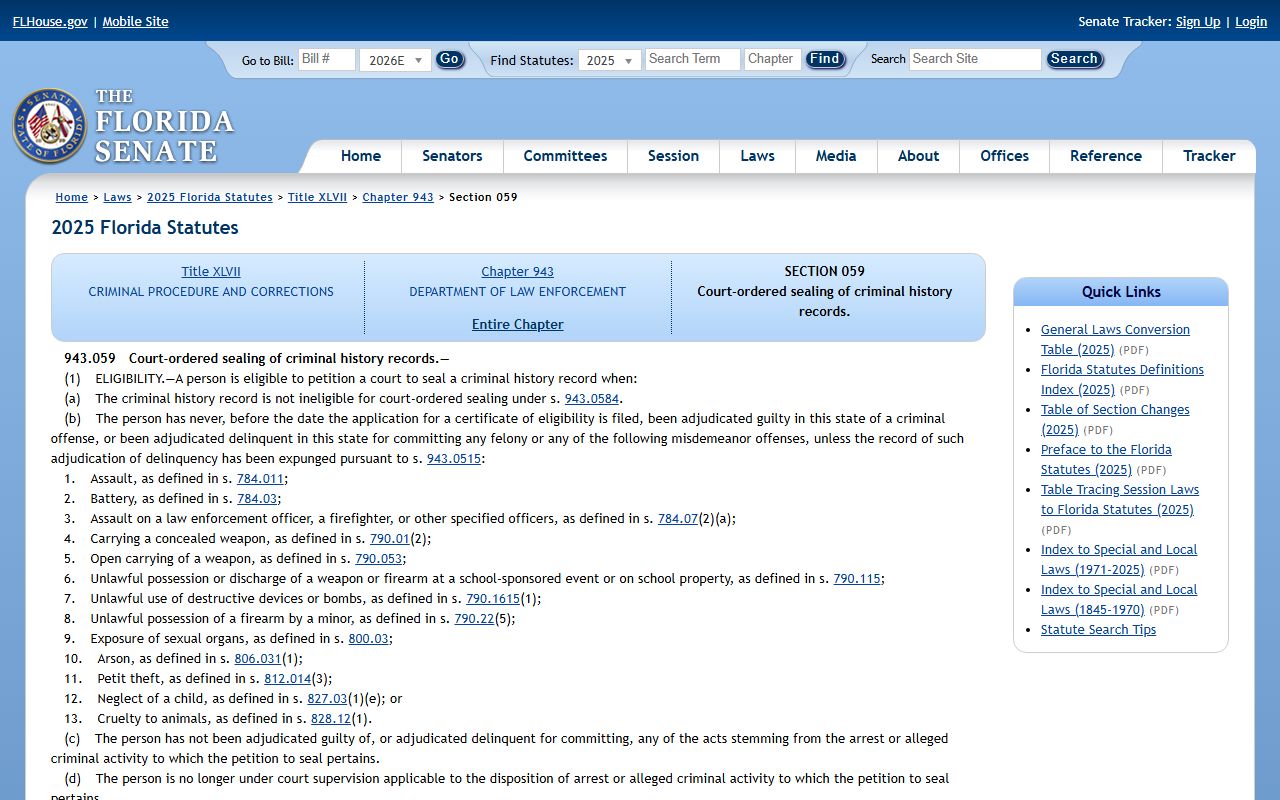Open the Media navigation tab
The image size is (1280, 800).
(x=836, y=156)
